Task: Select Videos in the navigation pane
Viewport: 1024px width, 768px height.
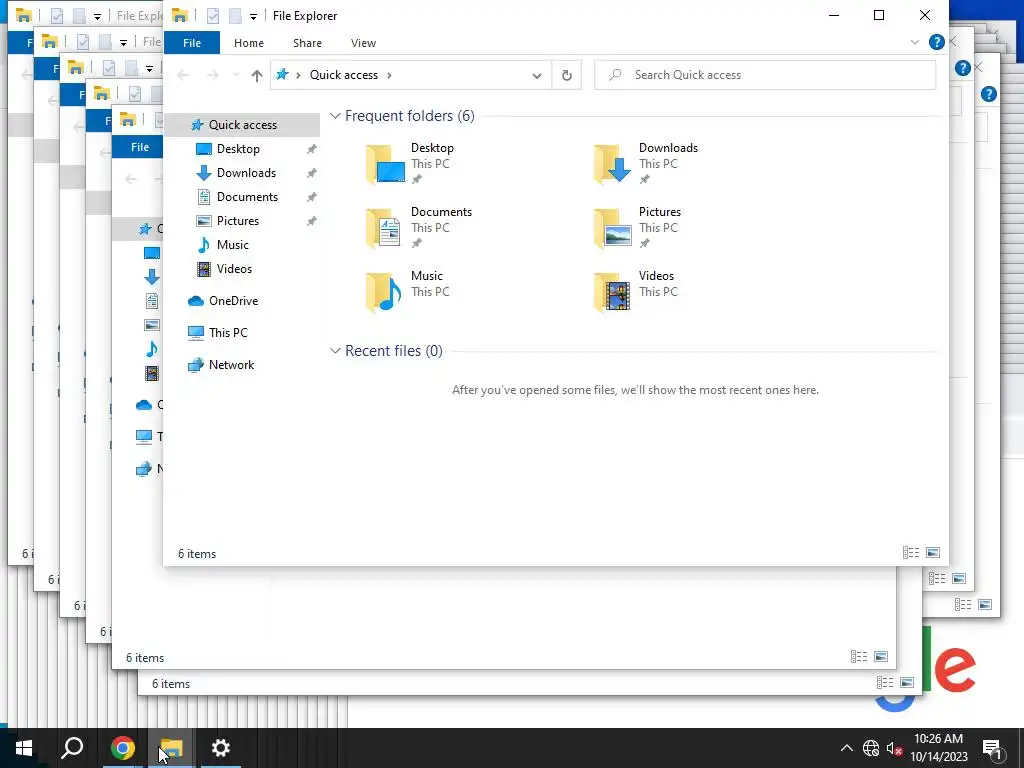Action: [234, 269]
